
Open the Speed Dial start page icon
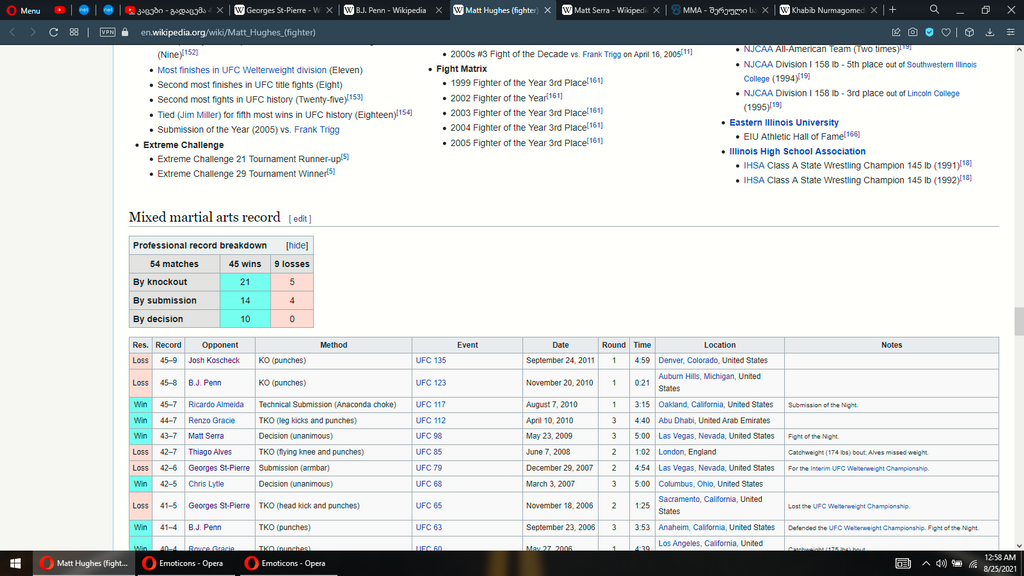coord(74,32)
